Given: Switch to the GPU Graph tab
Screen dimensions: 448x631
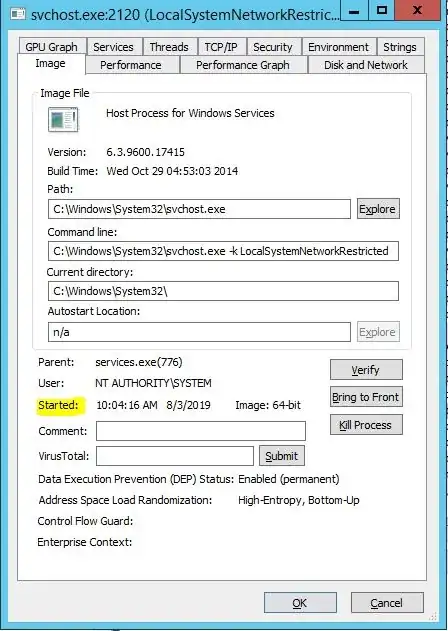Looking at the screenshot, I should 52,47.
